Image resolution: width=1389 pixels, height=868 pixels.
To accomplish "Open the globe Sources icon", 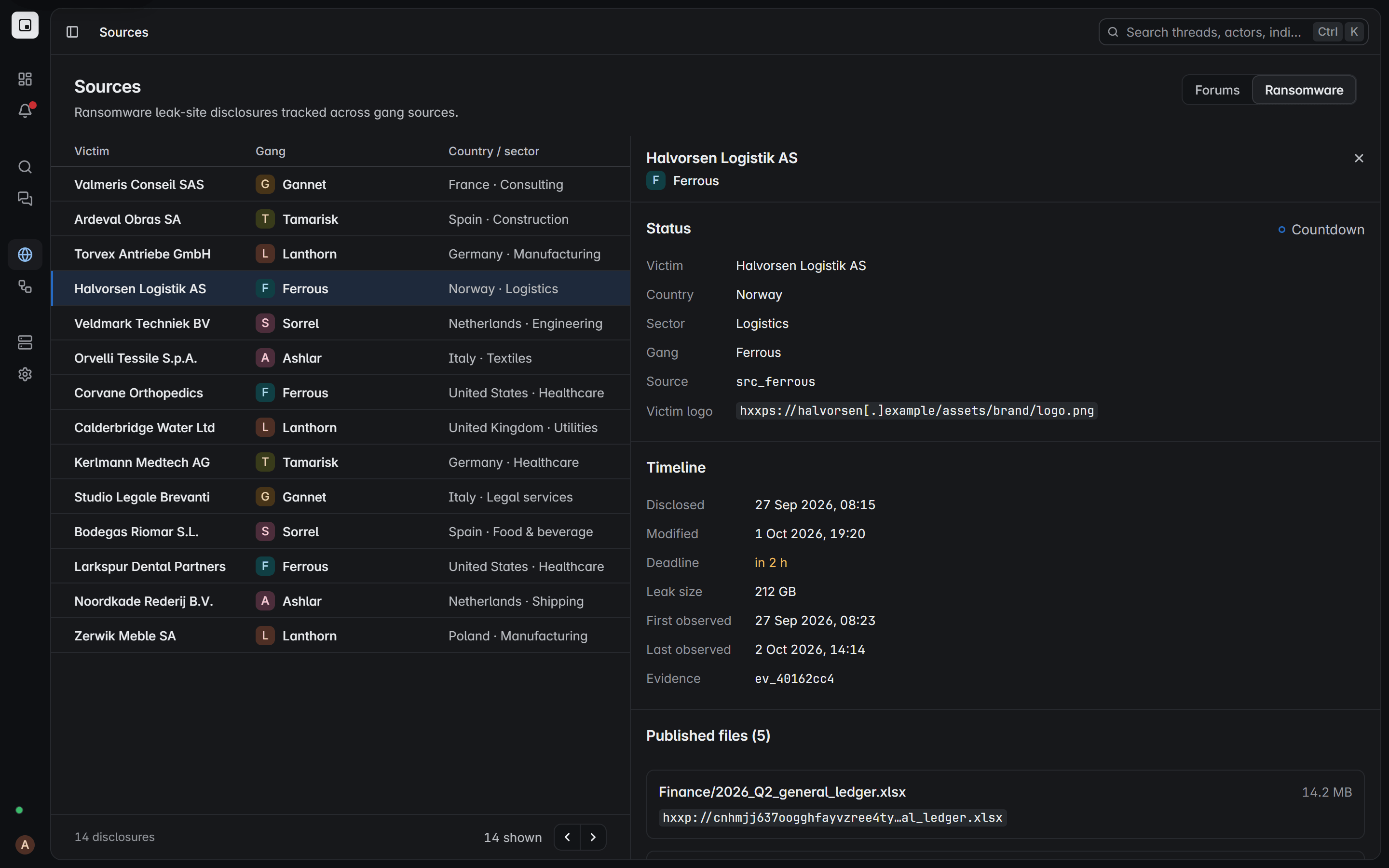I will [x=25, y=254].
